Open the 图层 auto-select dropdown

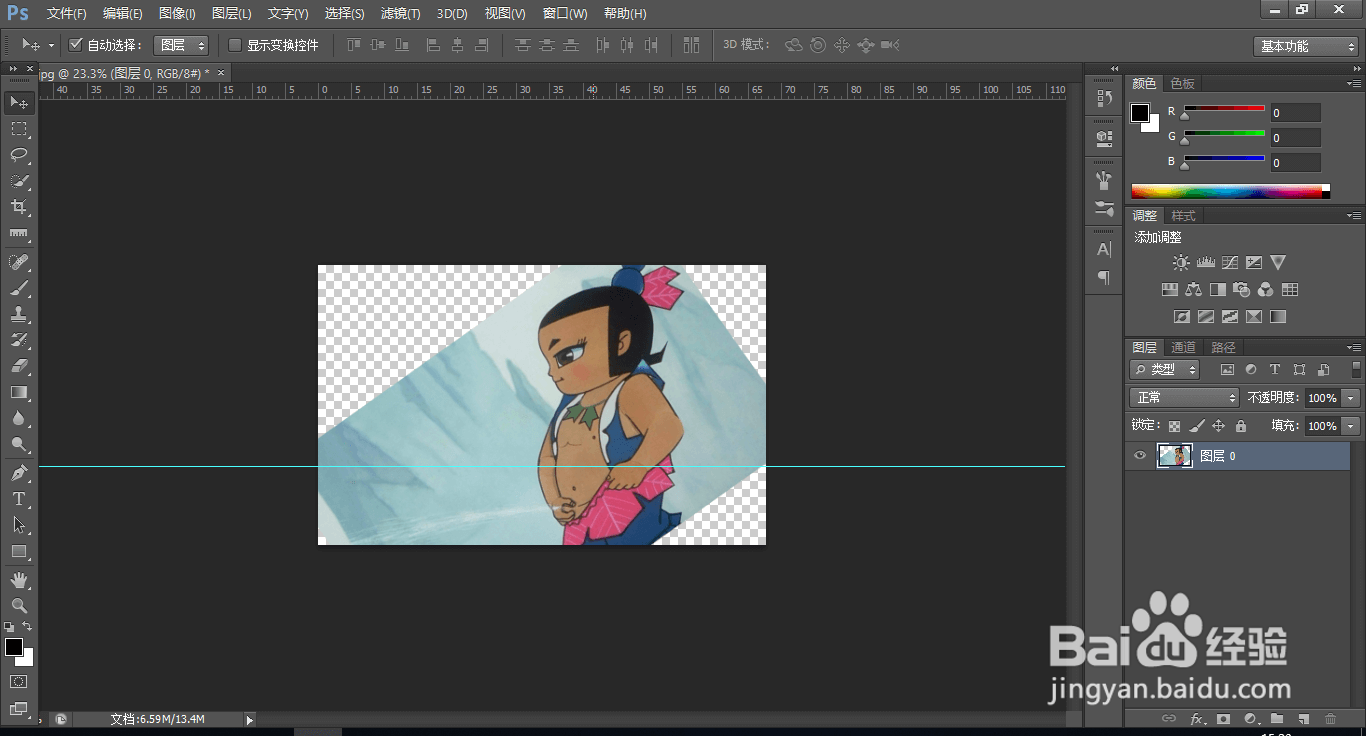181,45
